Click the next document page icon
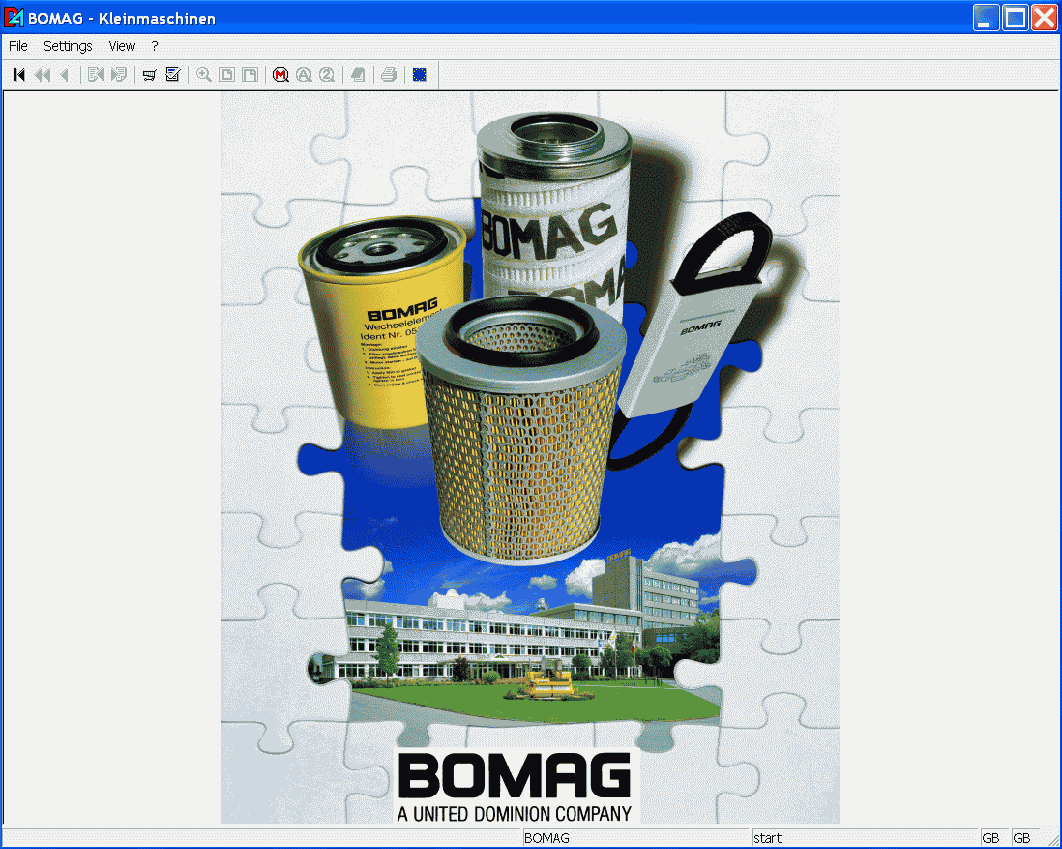This screenshot has width=1062, height=849. click(119, 75)
